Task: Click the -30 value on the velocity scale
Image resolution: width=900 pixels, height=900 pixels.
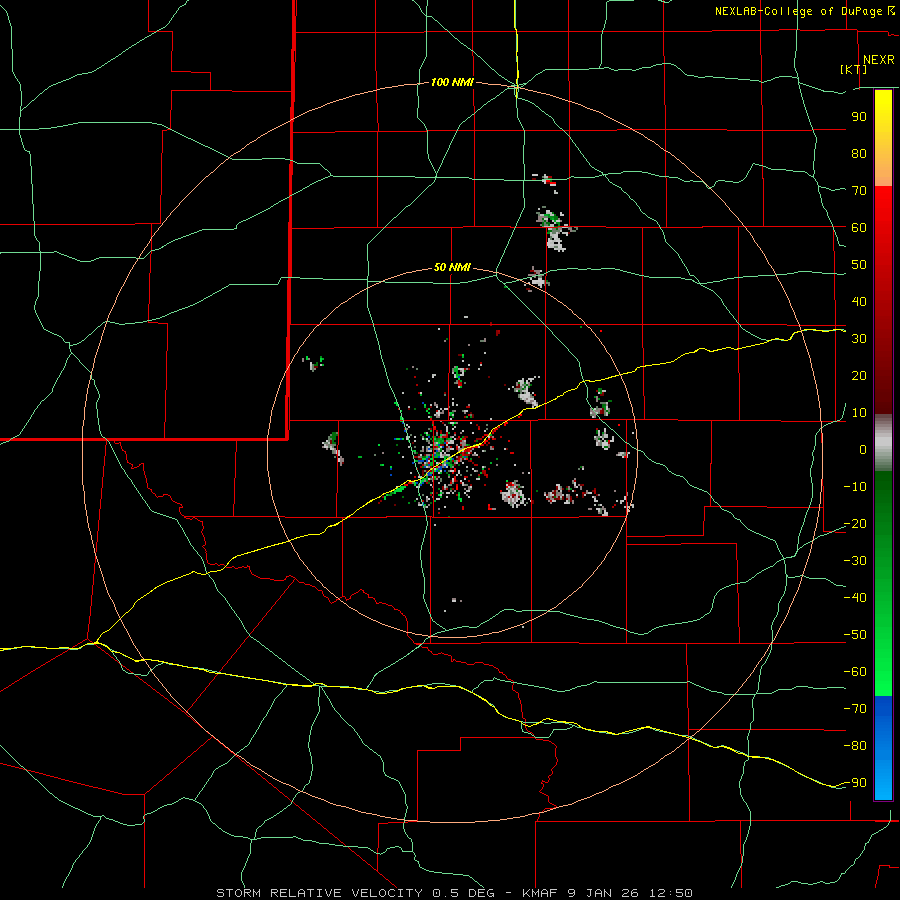Action: (x=855, y=561)
